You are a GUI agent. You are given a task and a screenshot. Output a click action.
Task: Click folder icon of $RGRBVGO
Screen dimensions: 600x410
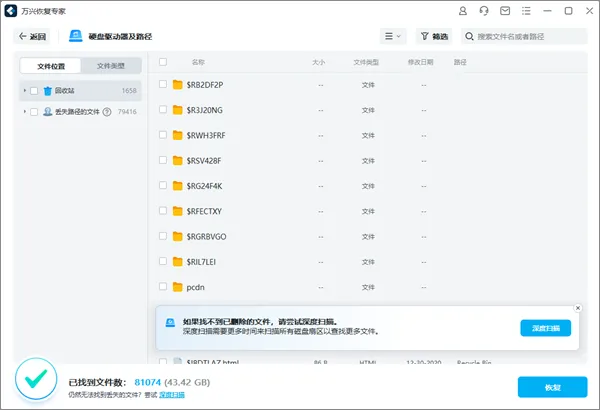178,236
